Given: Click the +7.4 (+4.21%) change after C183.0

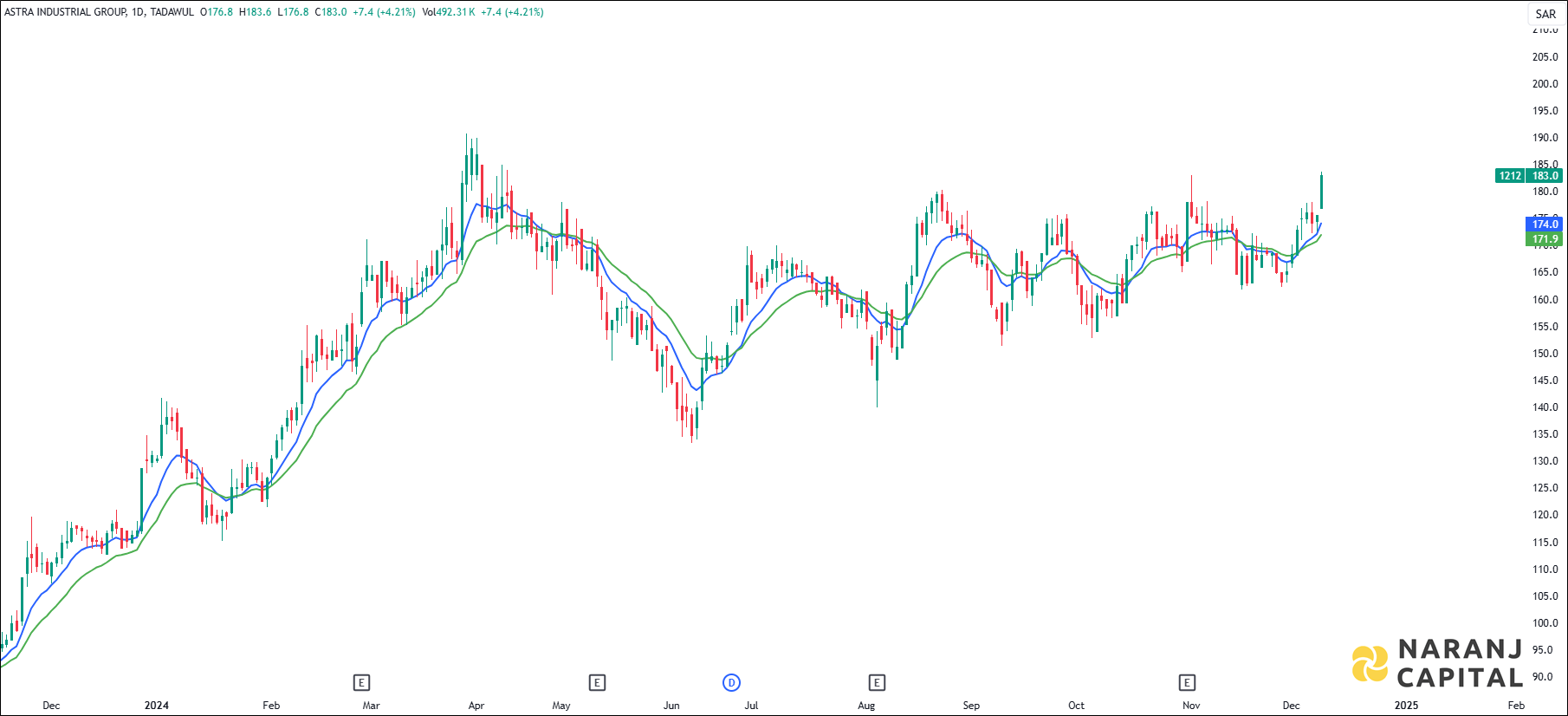Looking at the screenshot, I should pos(385,12).
